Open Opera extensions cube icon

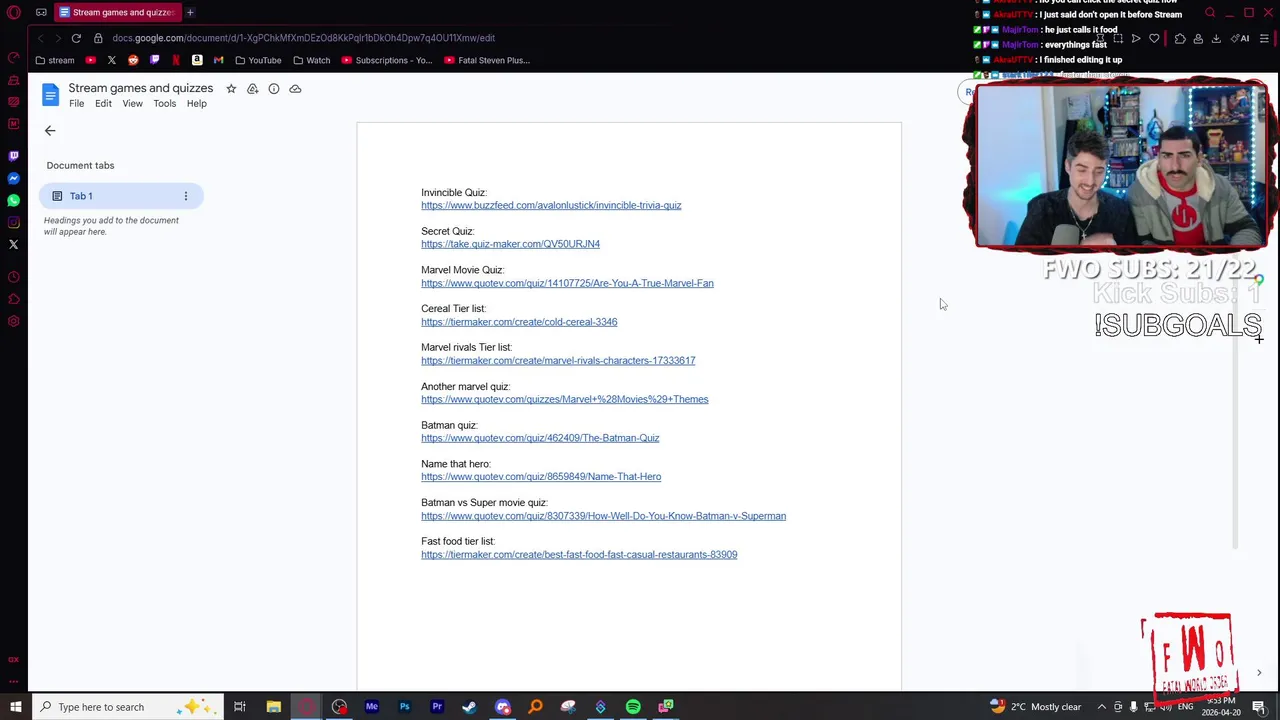pyautogui.click(x=1180, y=39)
